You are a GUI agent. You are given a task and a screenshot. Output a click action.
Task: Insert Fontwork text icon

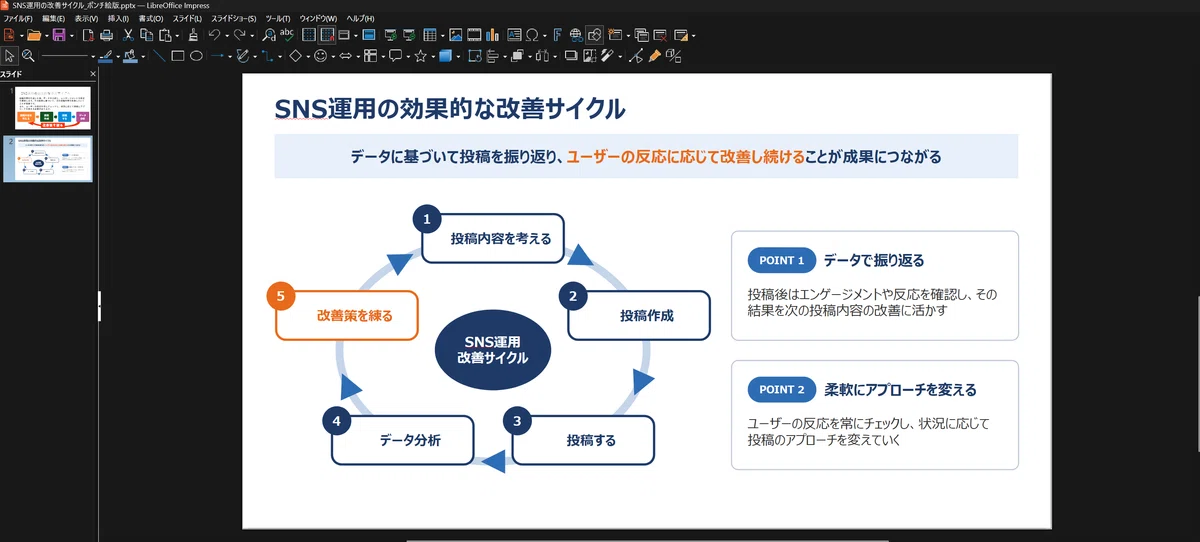pyautogui.click(x=558, y=35)
